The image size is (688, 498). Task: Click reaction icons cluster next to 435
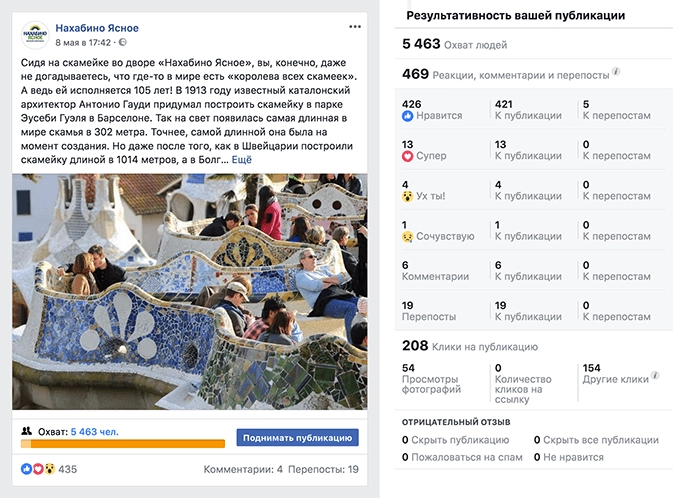point(38,469)
